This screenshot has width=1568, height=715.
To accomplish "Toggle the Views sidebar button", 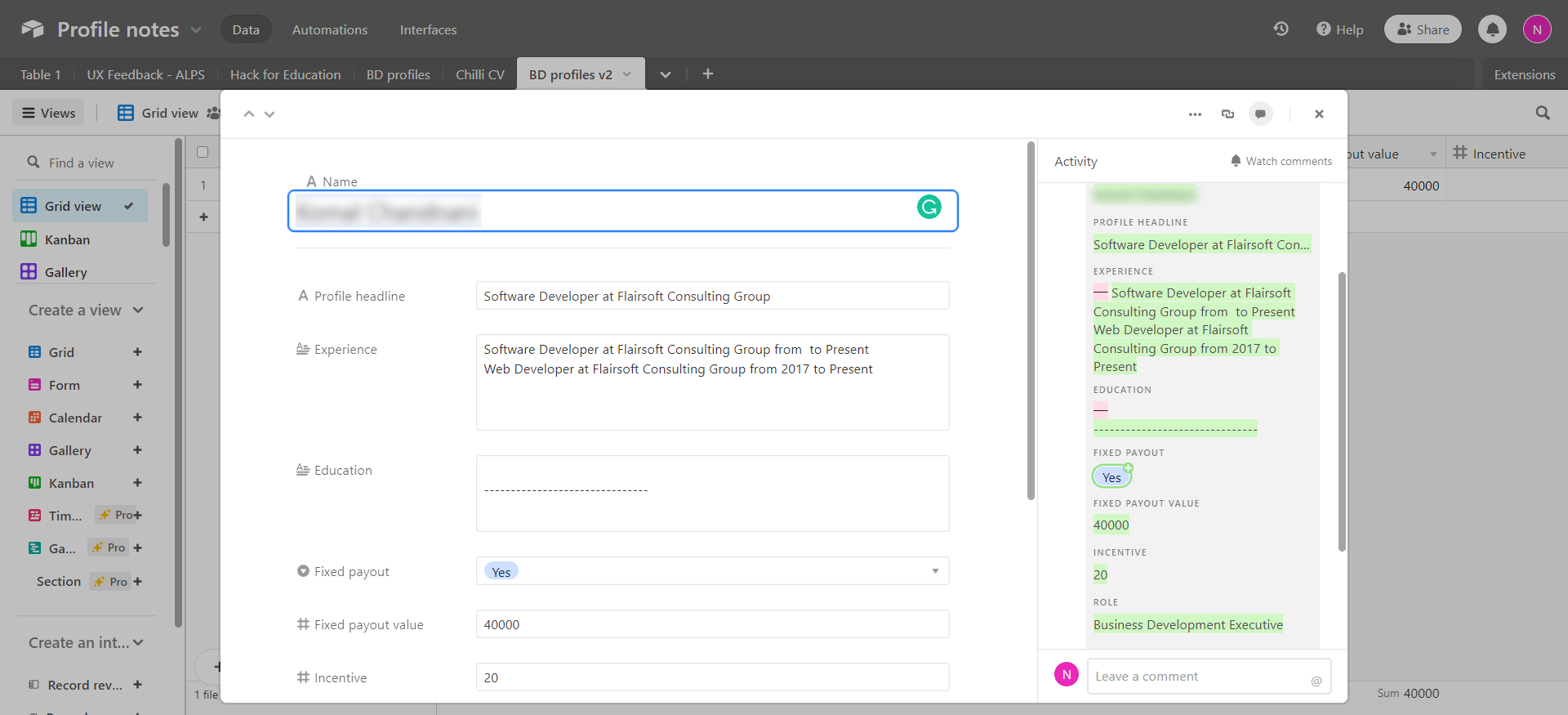I will 49,113.
